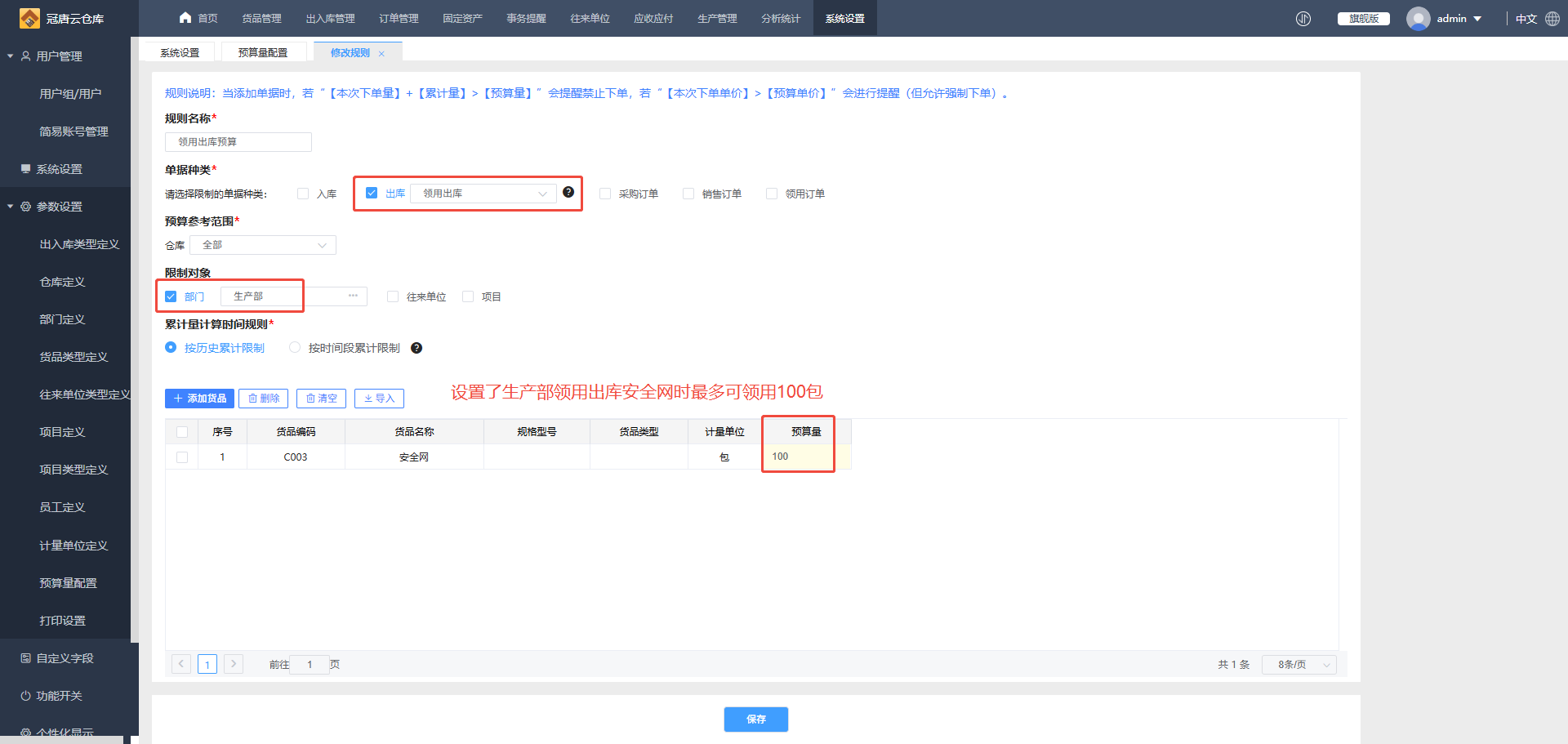Switch to the 系统设置 page tab
The height and width of the screenshot is (744, 1568).
180,52
